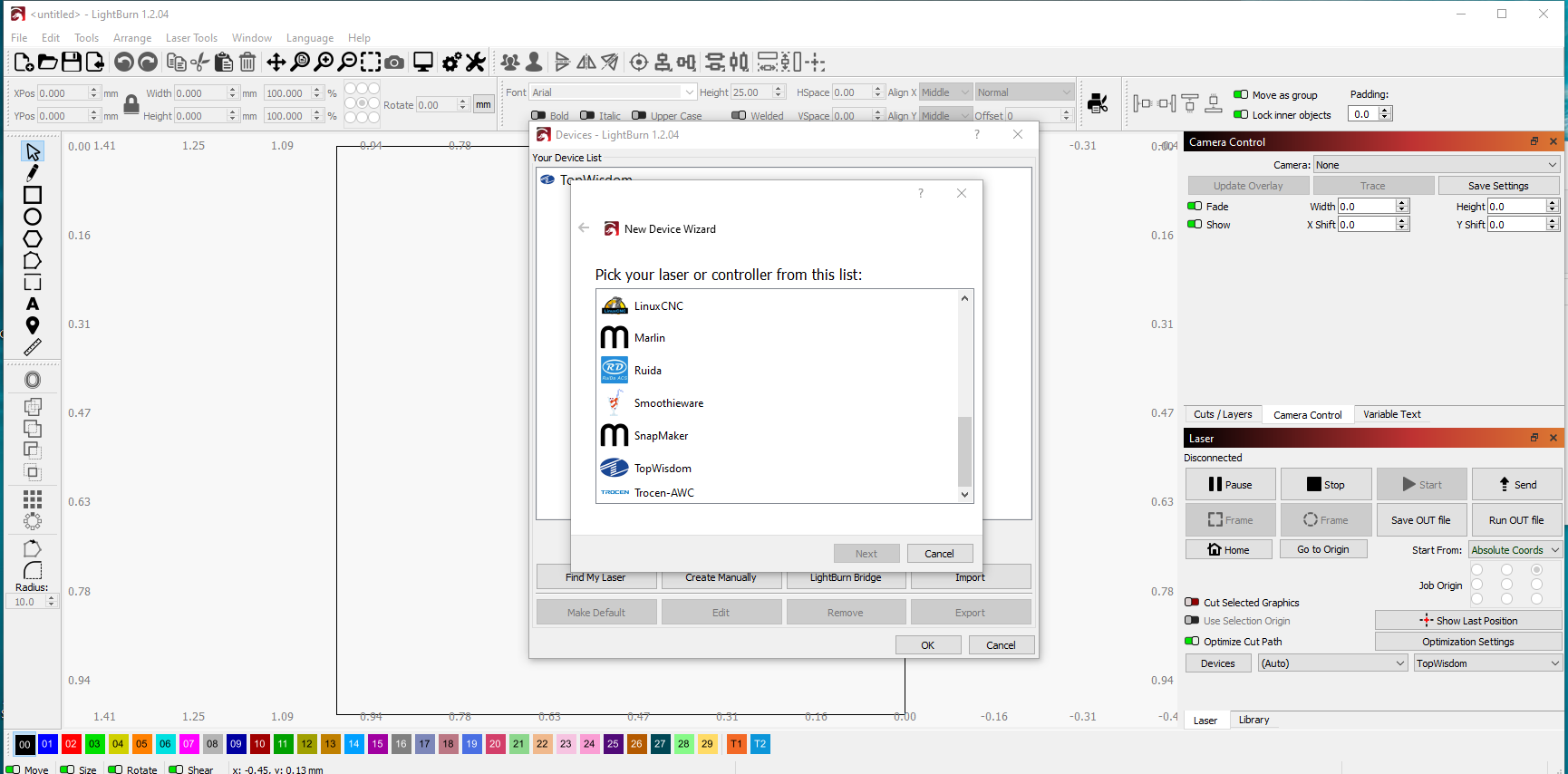1568x774 pixels.
Task: Click Cancel in New Device Wizard
Action: click(939, 554)
